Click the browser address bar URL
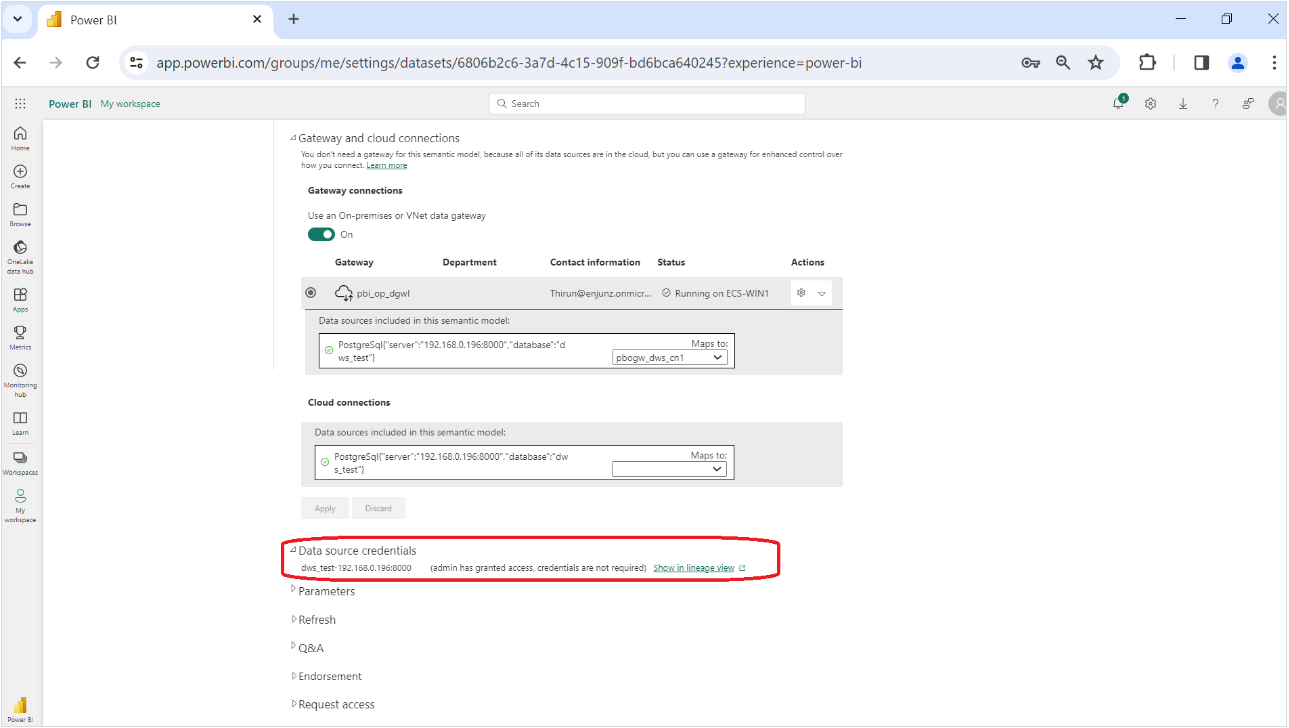The width and height of the screenshot is (1289, 728). click(509, 62)
